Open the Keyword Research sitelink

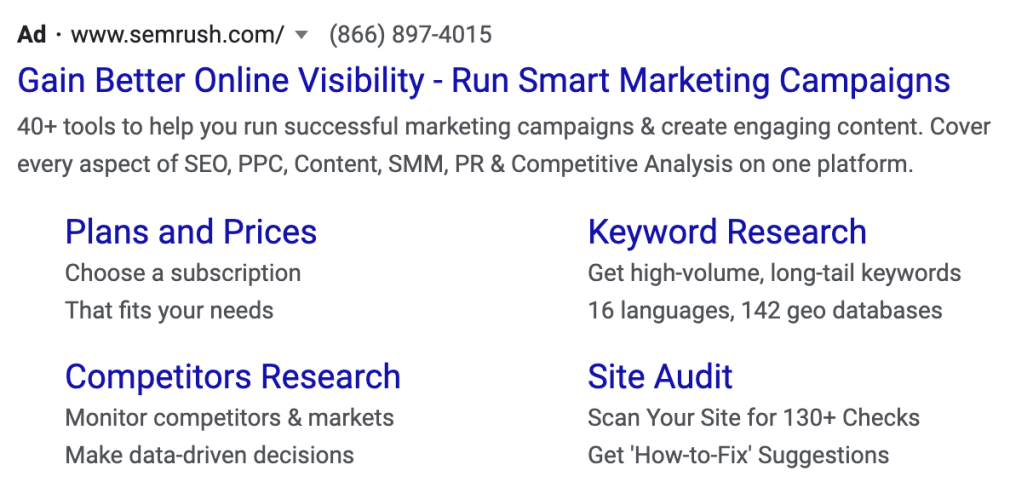pos(727,232)
